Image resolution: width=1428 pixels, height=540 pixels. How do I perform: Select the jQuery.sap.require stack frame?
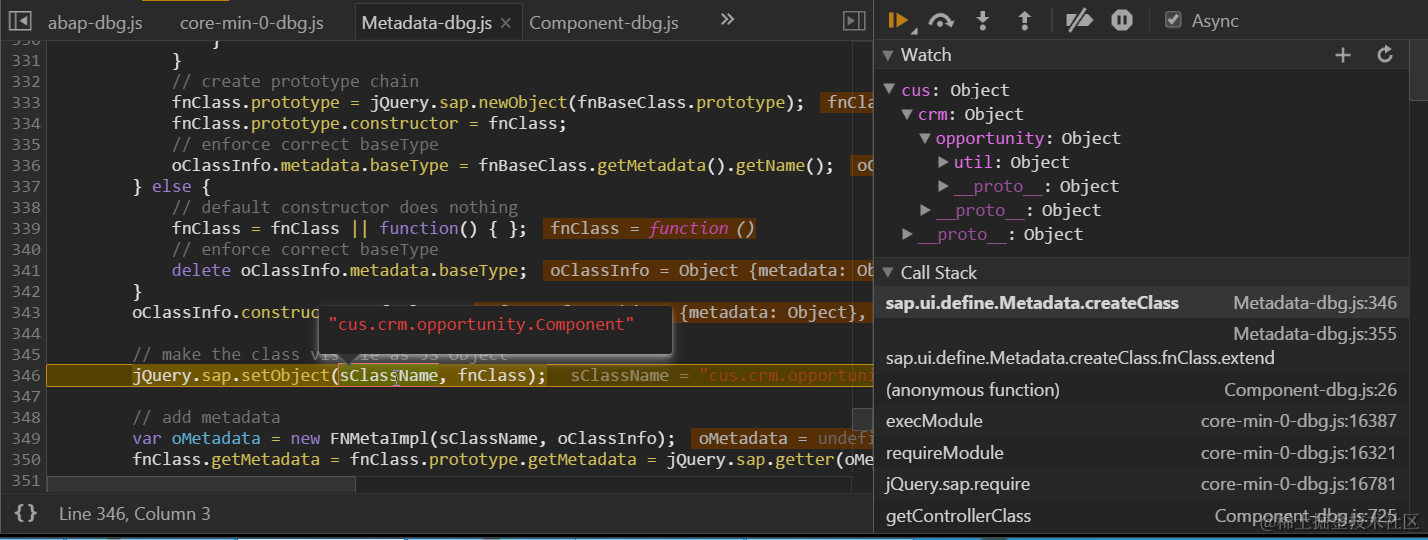click(1141, 484)
